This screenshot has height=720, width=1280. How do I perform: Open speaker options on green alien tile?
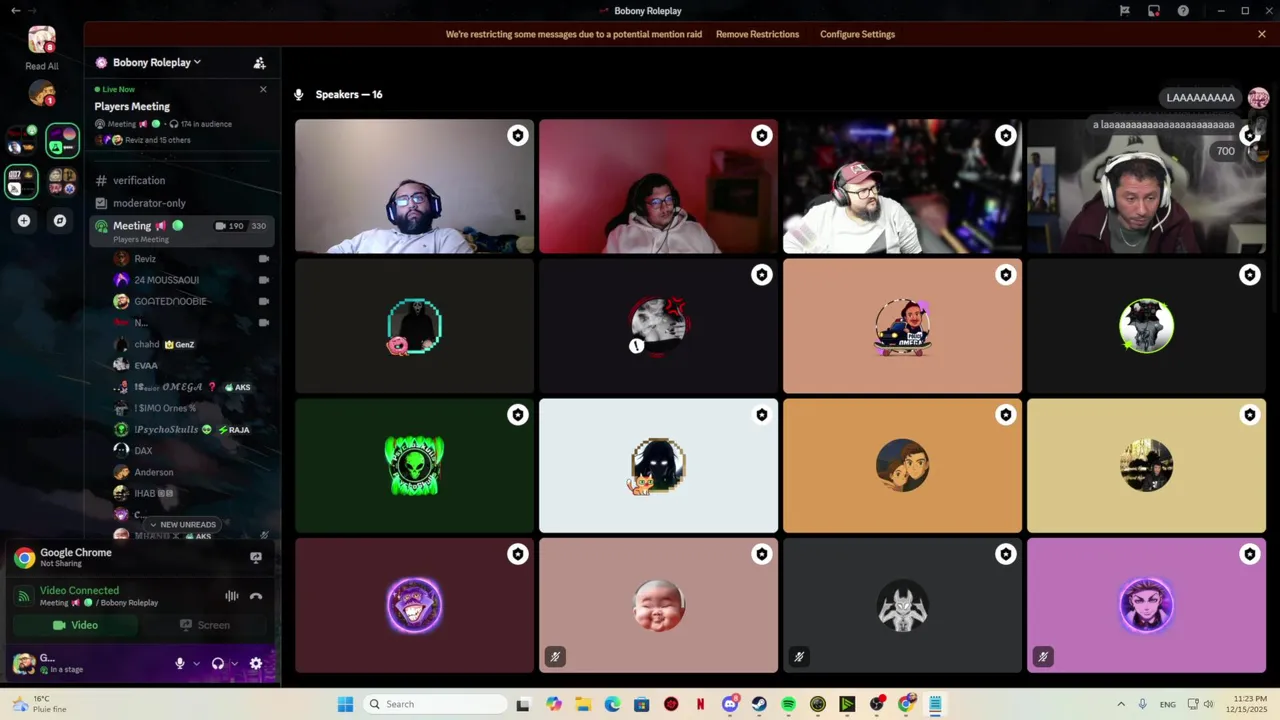coord(517,415)
